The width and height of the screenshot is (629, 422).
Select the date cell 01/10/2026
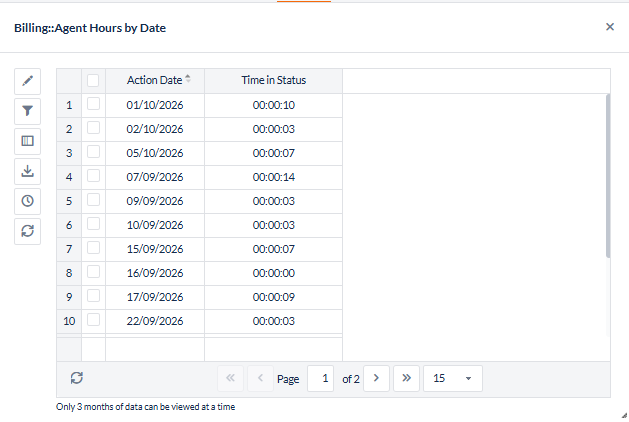click(155, 105)
